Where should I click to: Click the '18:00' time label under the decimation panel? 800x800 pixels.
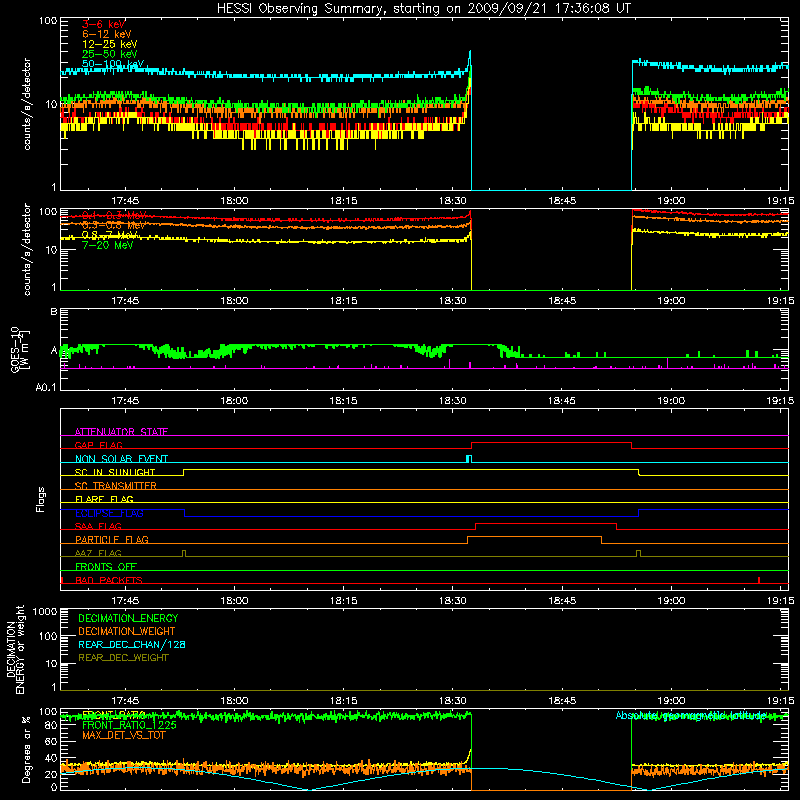[x=234, y=701]
